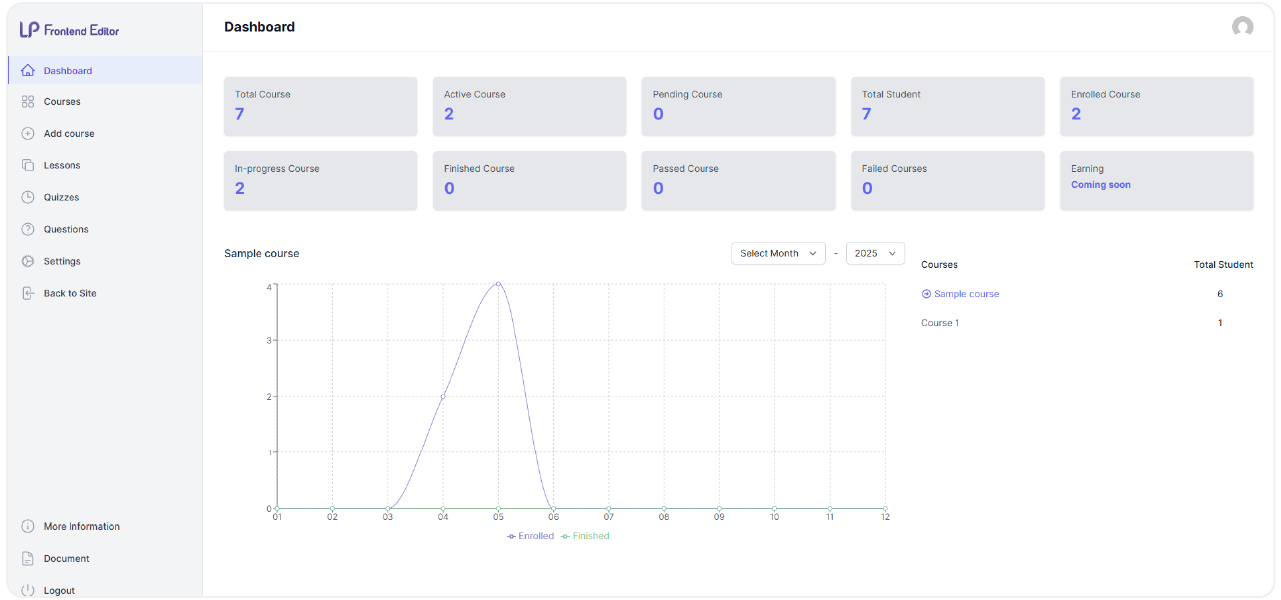Open the Select Month dropdown

click(778, 254)
